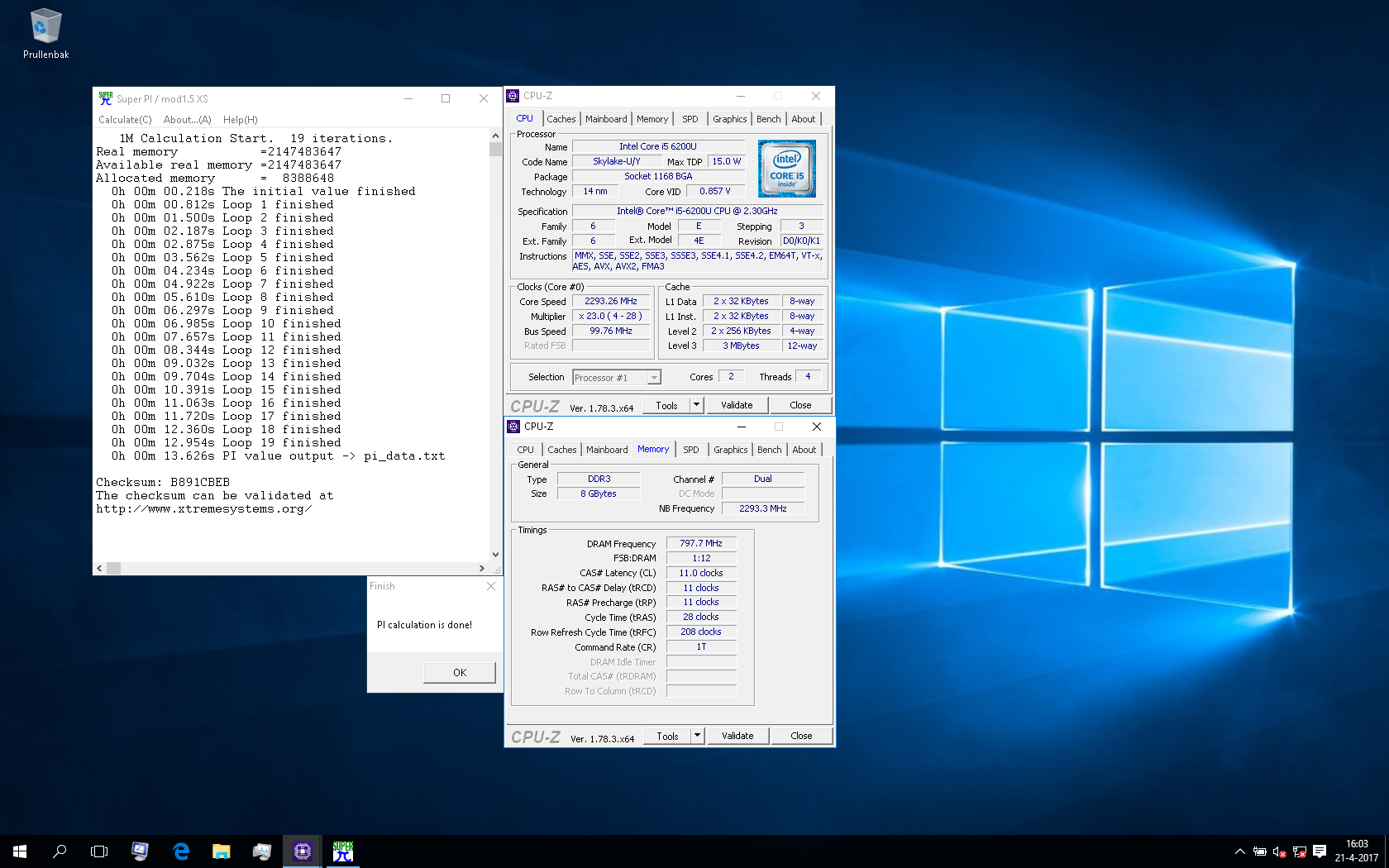Click the Core Speed value 2293.26 MHz
This screenshot has height=868, width=1389.
point(610,302)
